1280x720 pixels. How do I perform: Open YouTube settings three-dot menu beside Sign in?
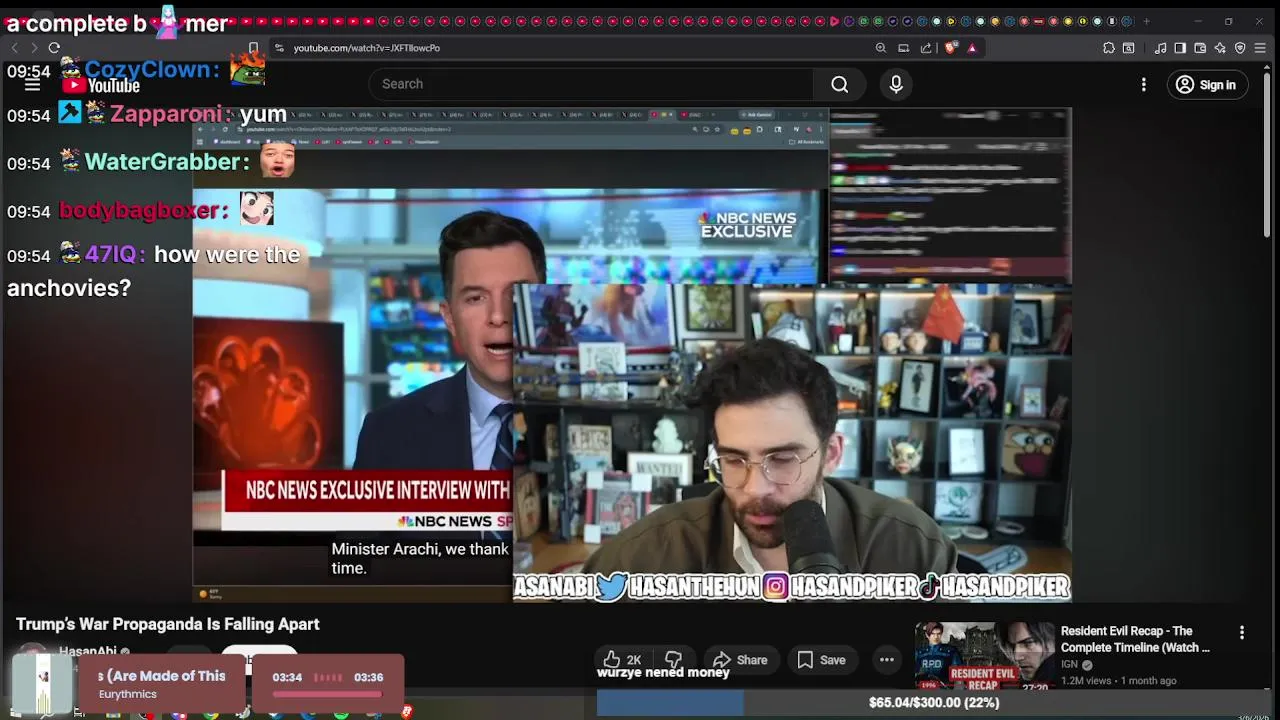click(x=1143, y=85)
